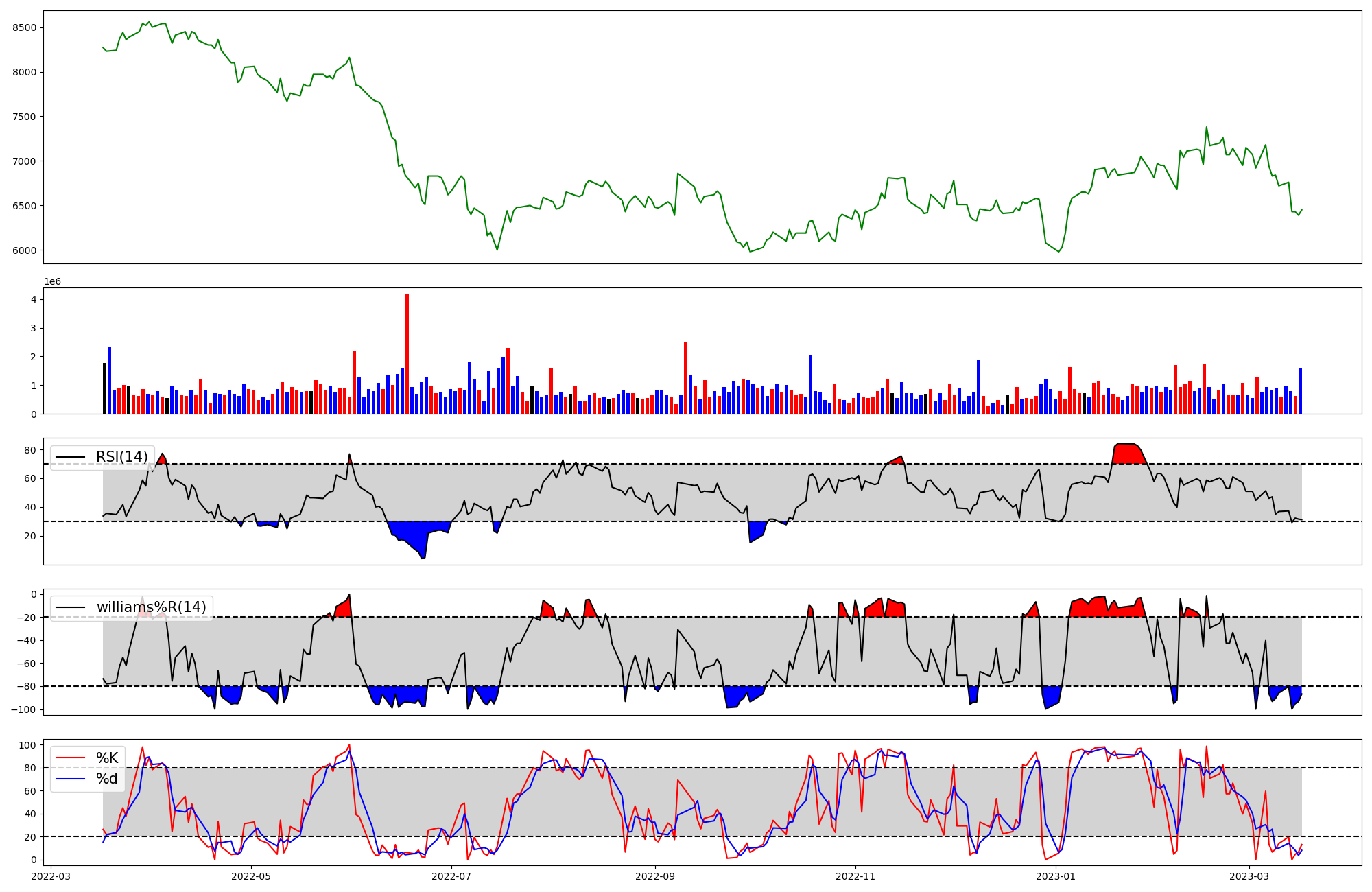1372x892 pixels.
Task: Click the RSI(14) legend label
Action: (x=121, y=457)
